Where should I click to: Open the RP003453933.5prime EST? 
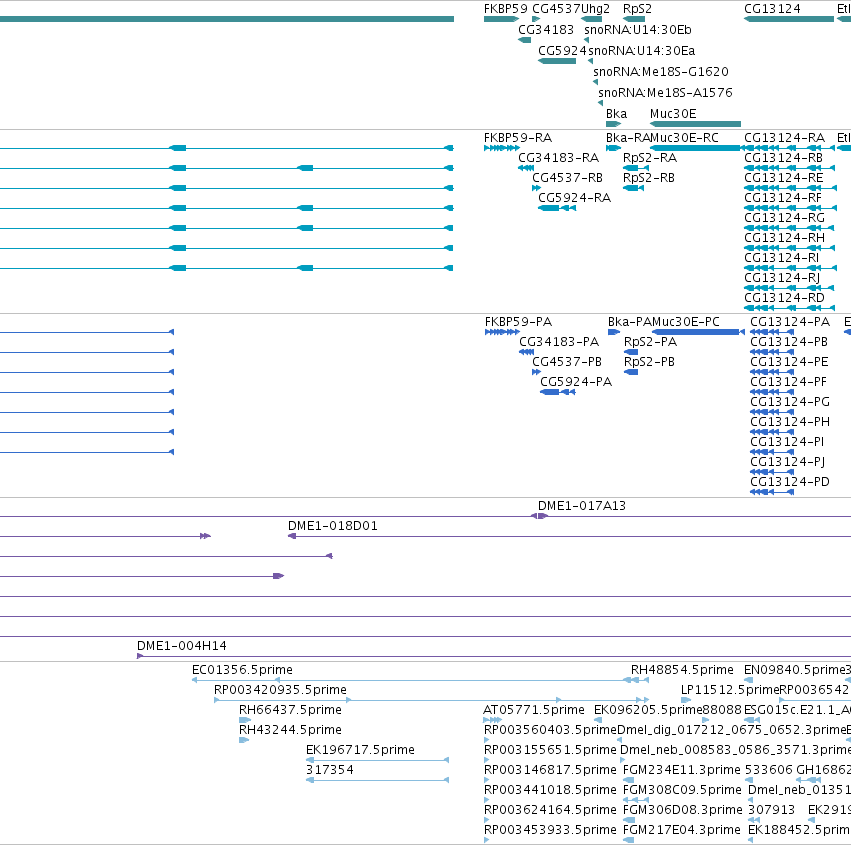[x=486, y=840]
